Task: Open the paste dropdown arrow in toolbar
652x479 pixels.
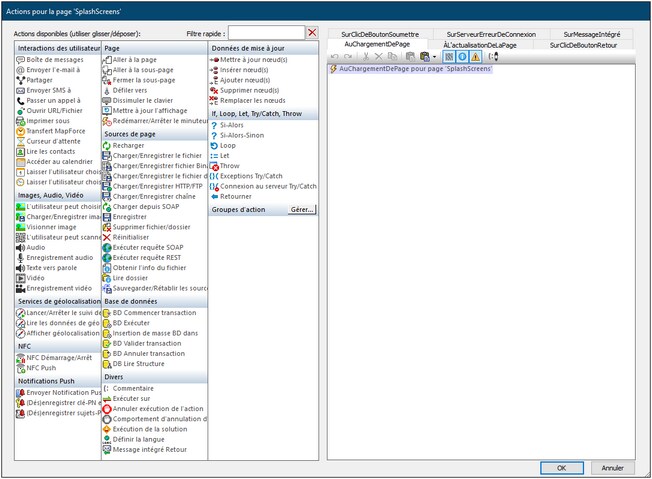Action: tap(433, 57)
